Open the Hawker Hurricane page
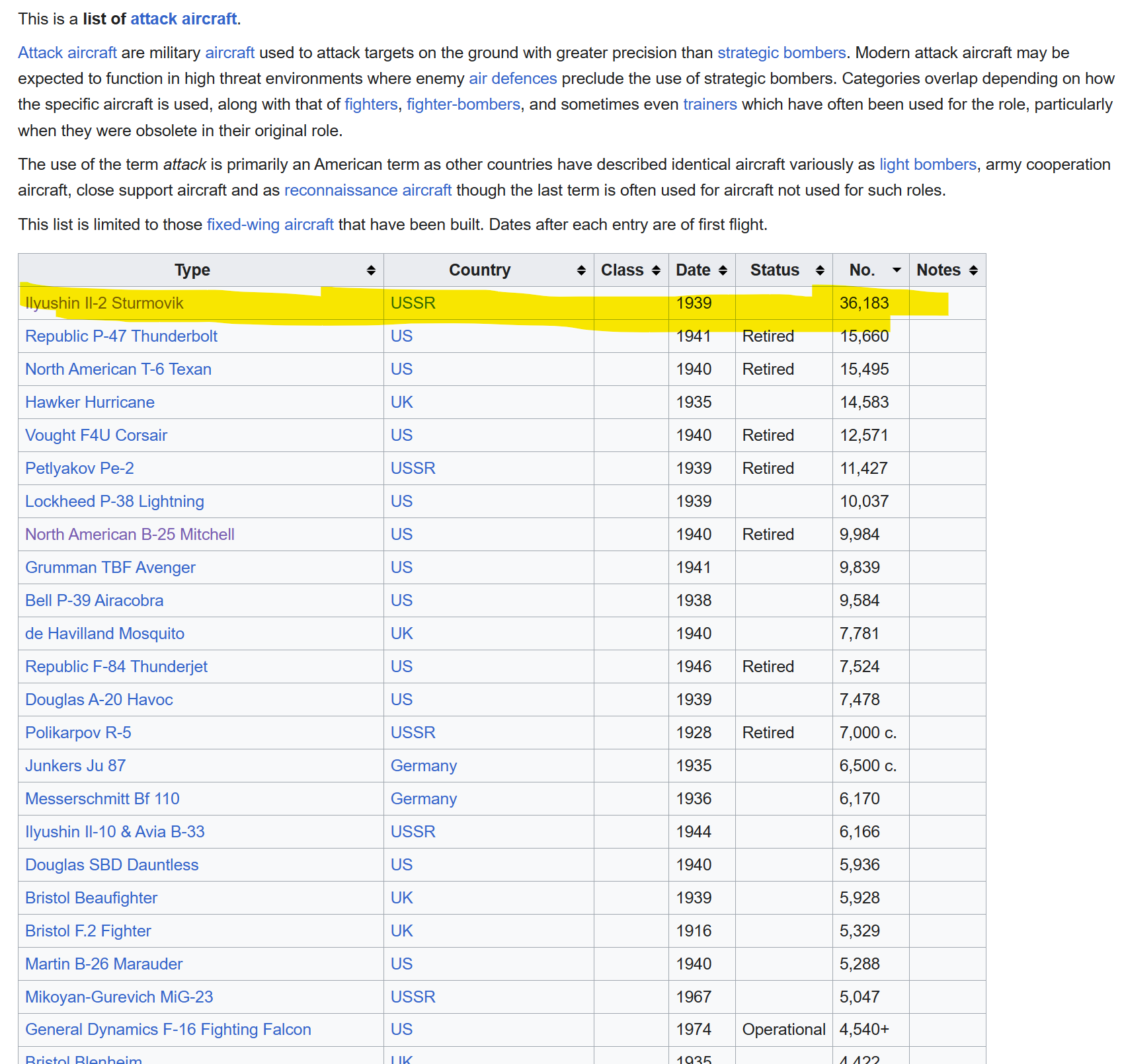The width and height of the screenshot is (1122, 1064). click(89, 402)
